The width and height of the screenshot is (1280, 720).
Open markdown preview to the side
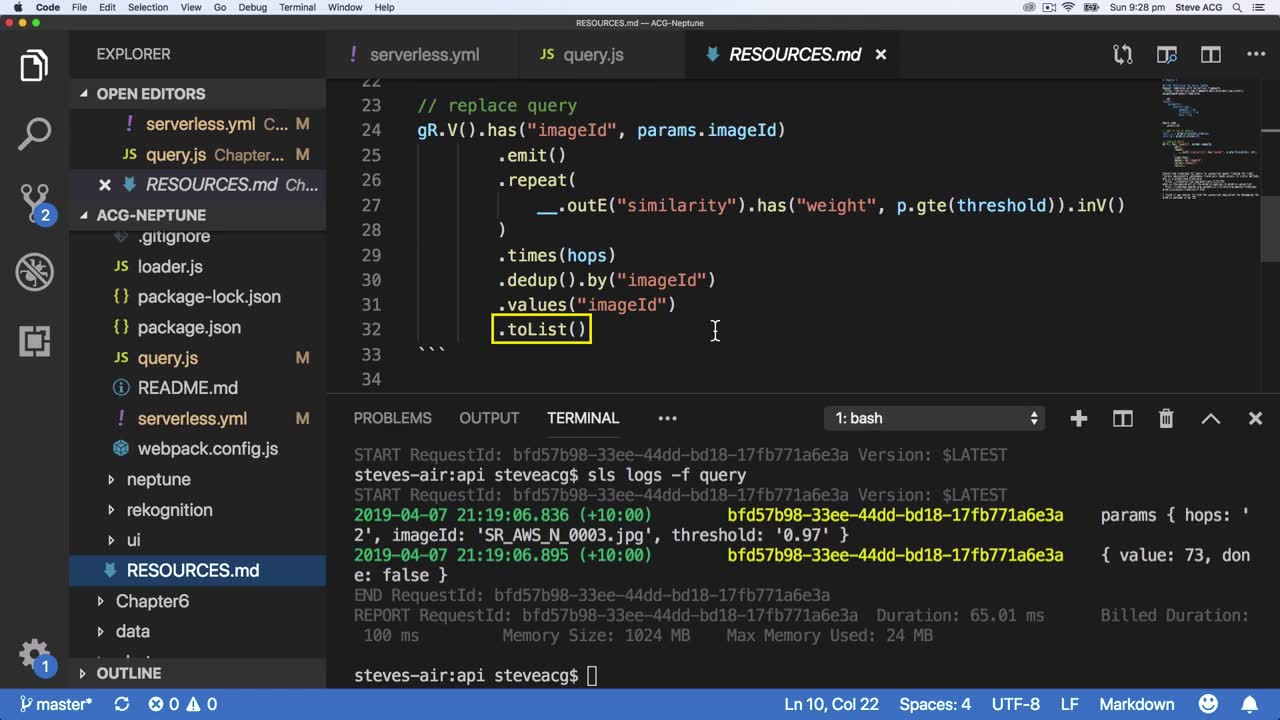point(1166,55)
